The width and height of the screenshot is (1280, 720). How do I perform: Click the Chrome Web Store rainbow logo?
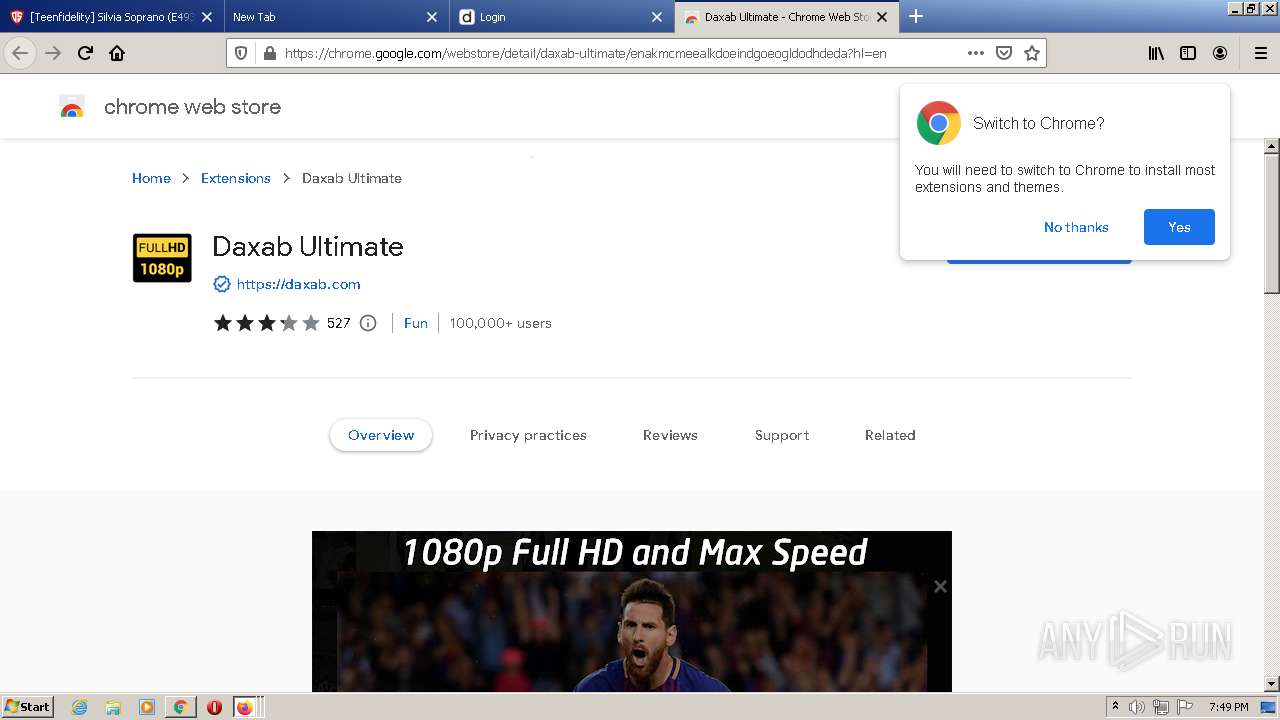(72, 107)
